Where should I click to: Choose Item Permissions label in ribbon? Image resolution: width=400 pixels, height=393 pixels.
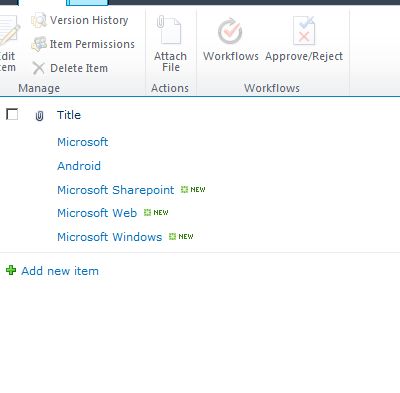pyautogui.click(x=92, y=44)
